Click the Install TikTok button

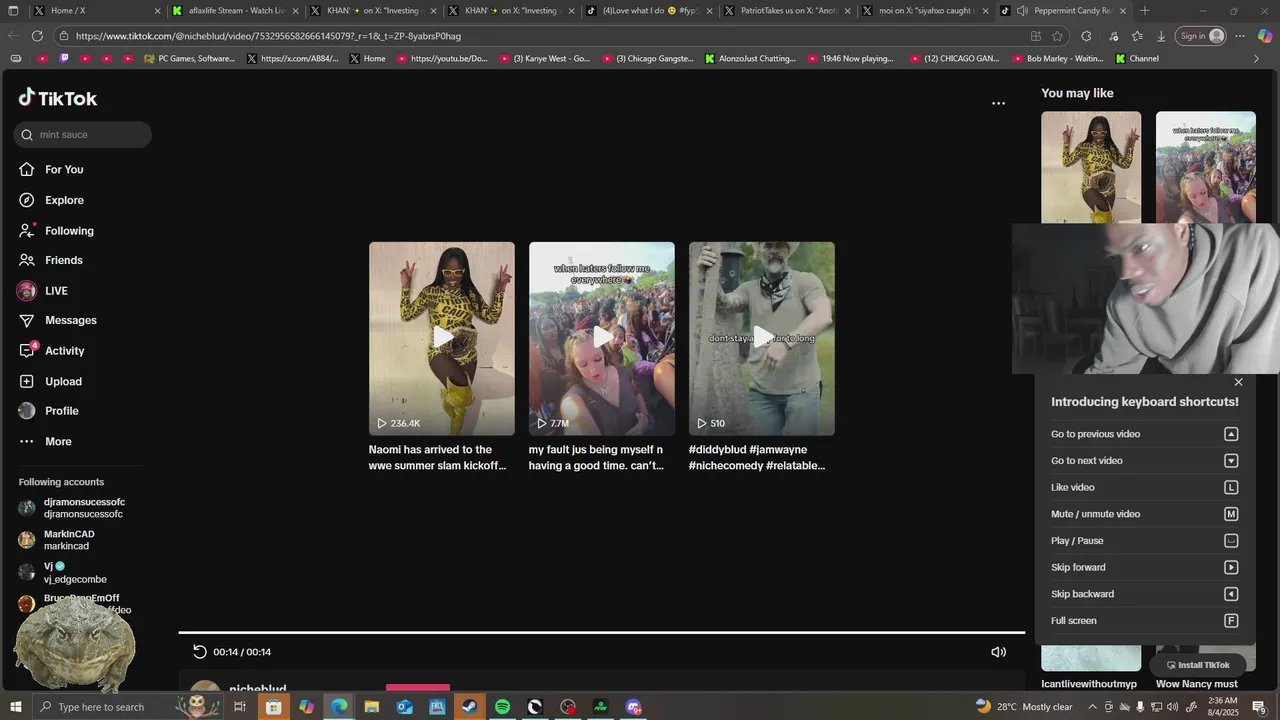(x=1198, y=665)
